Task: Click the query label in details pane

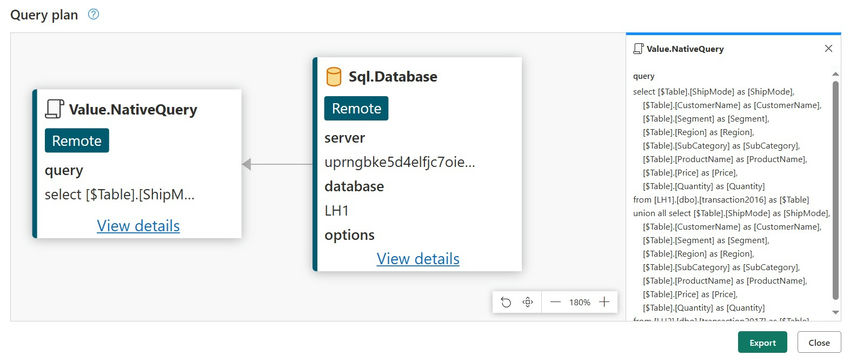Action: coord(643,76)
